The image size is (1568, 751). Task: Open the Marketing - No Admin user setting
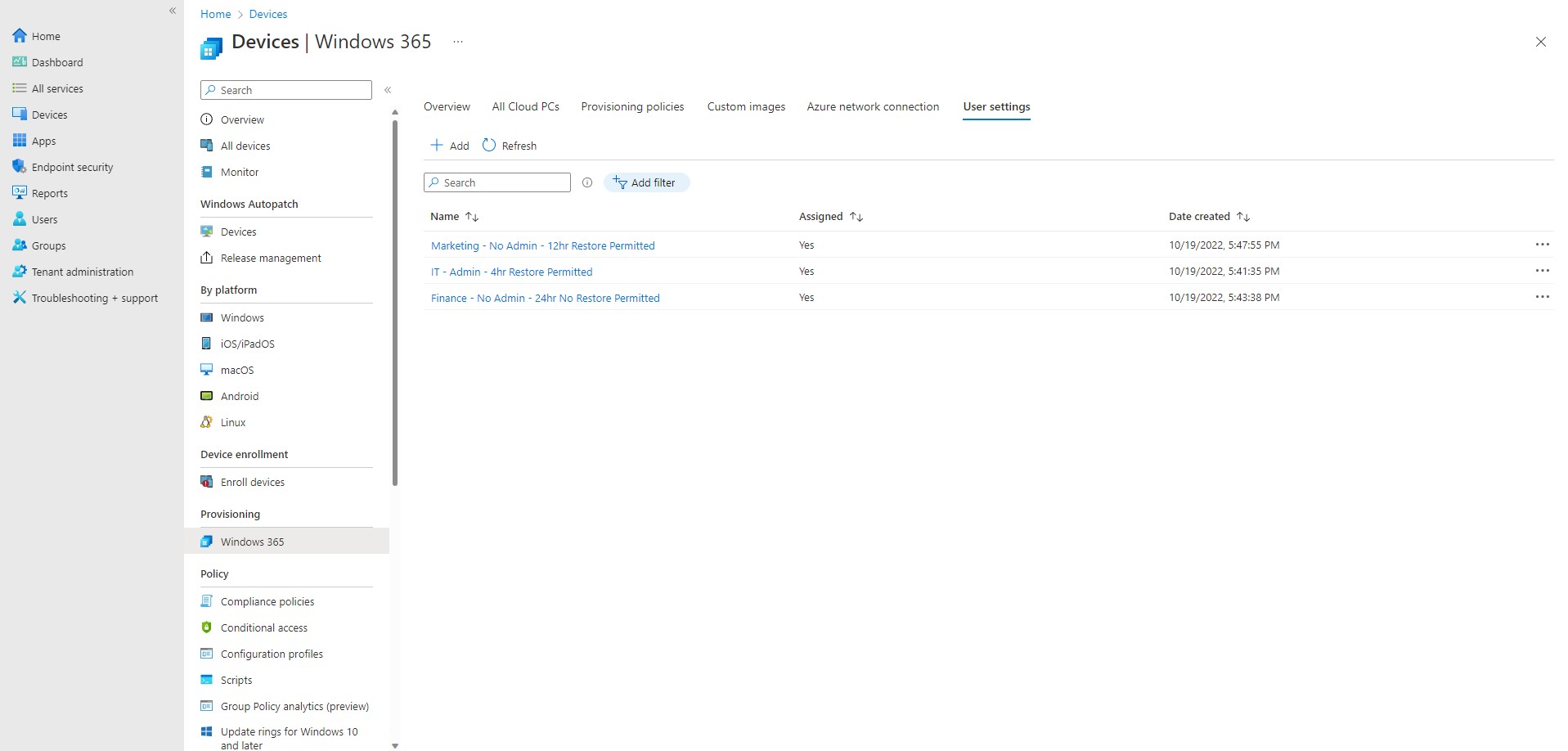tap(542, 245)
